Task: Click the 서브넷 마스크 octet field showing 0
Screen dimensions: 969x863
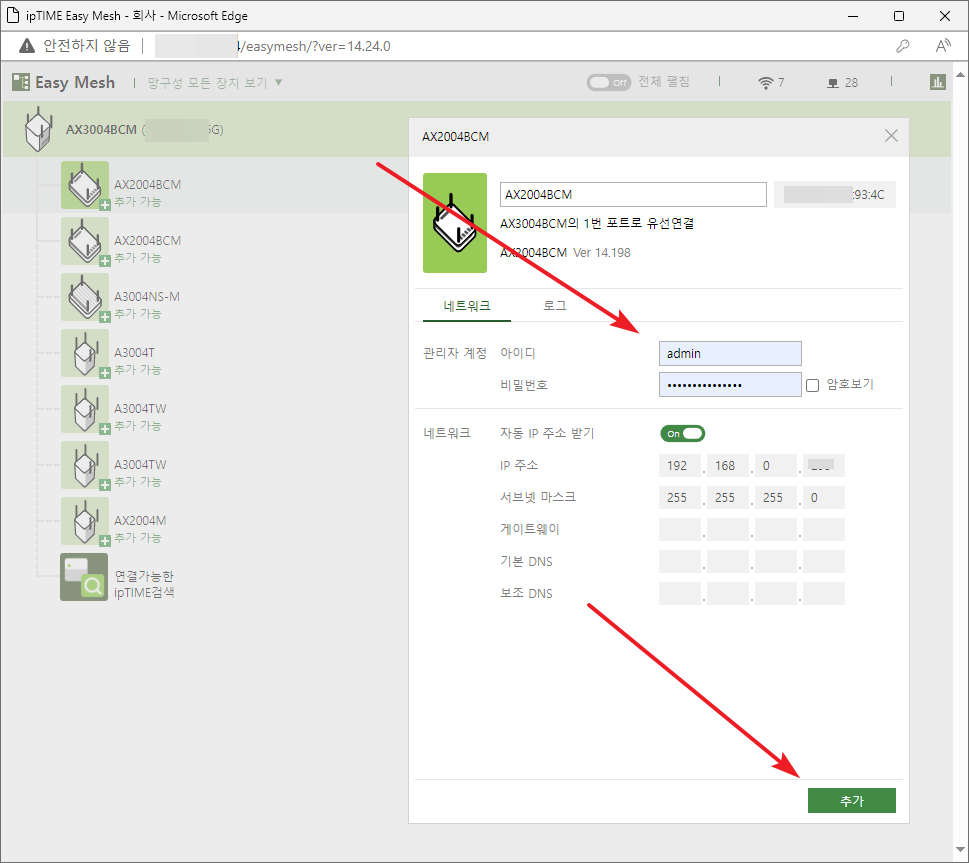Action: tap(824, 498)
